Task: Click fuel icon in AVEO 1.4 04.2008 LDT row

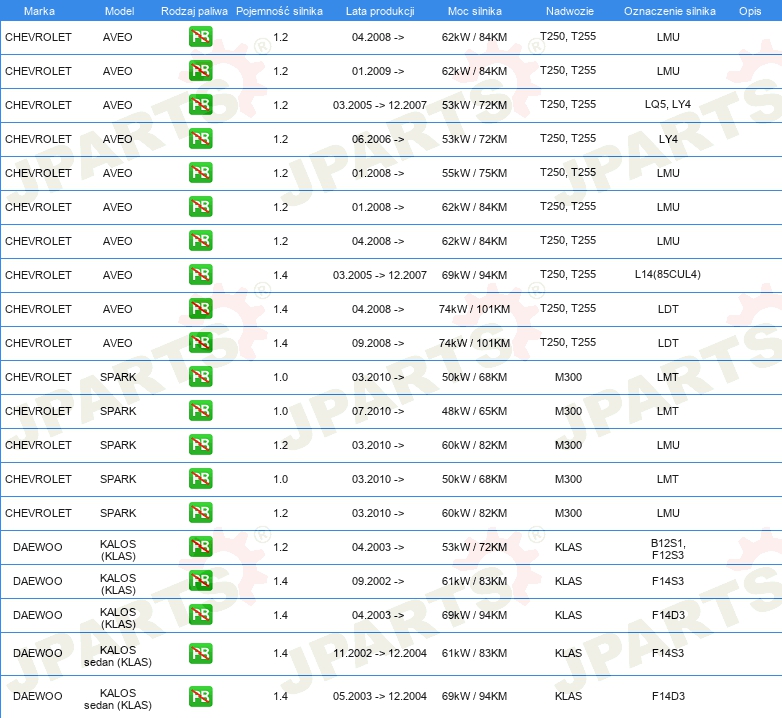Action: pos(200,309)
